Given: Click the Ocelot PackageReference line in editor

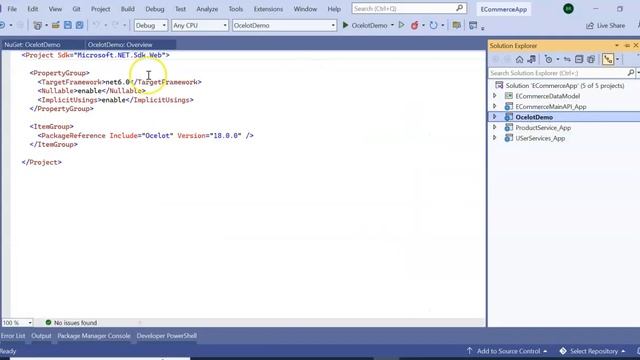Looking at the screenshot, I should [146, 136].
